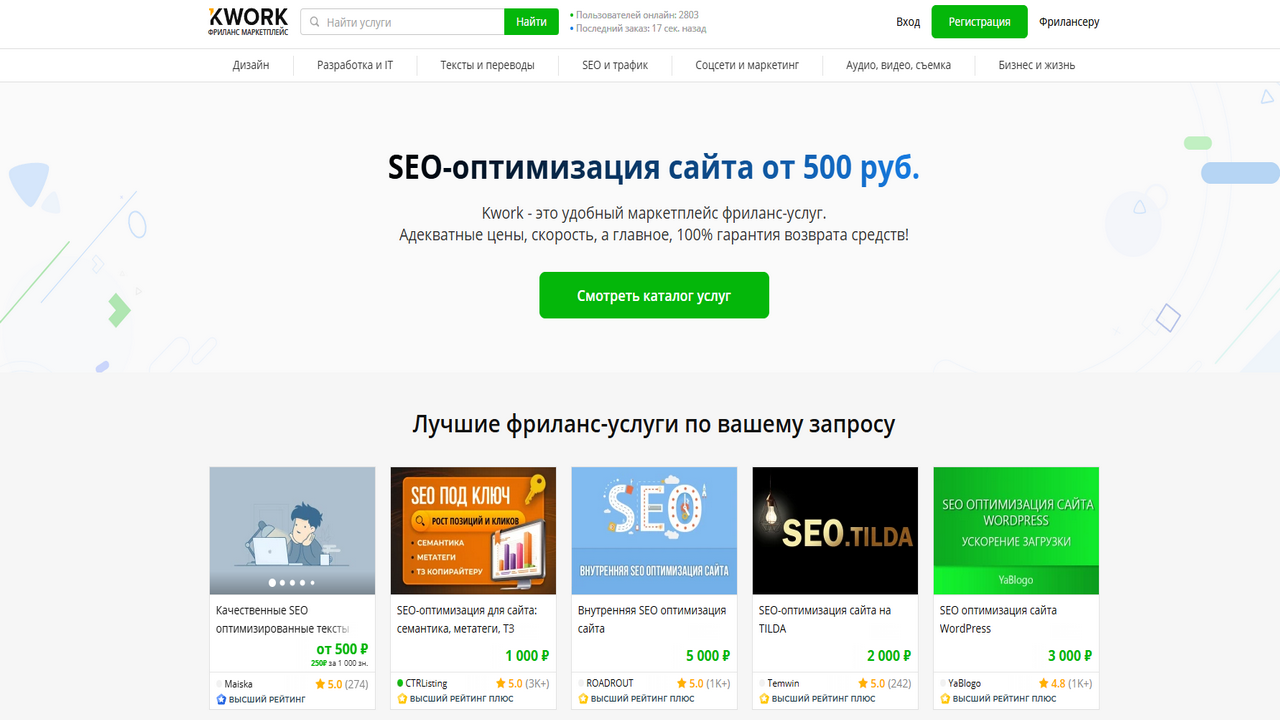Click the green online dot beside CTRListing
The image size is (1280, 720).
pyautogui.click(x=400, y=684)
